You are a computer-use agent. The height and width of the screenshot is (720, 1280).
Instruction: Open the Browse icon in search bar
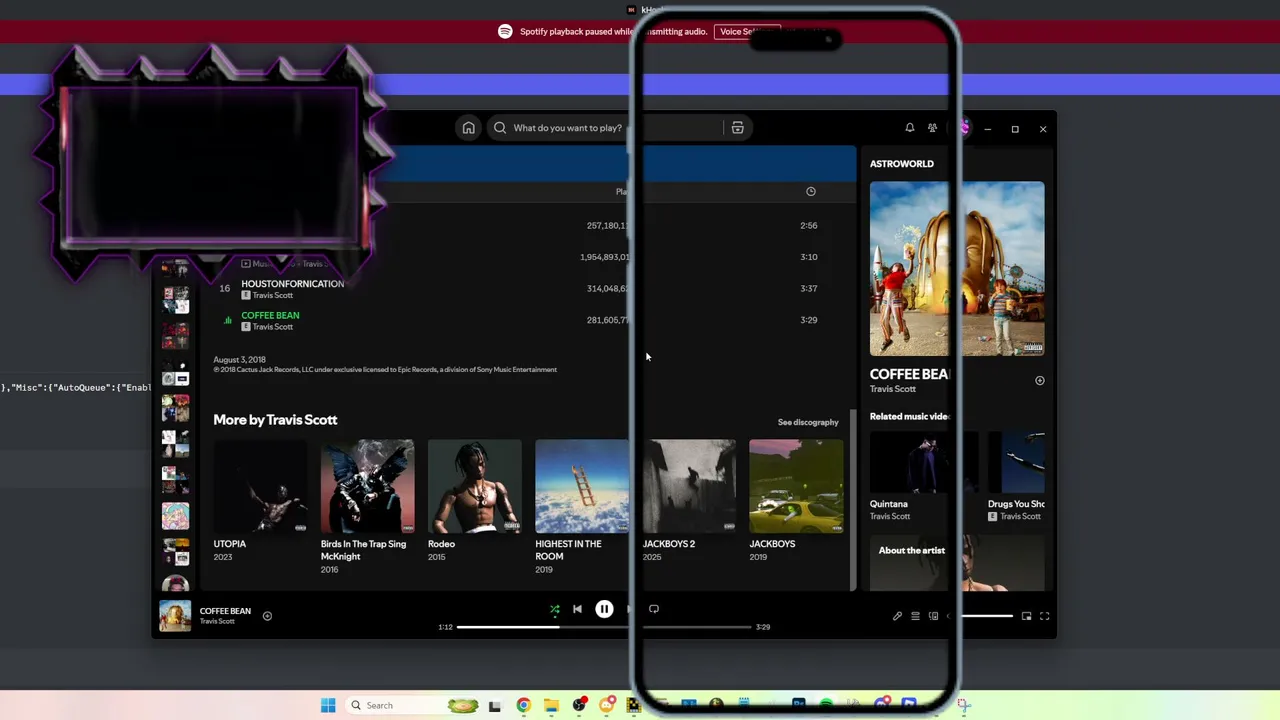coord(737,128)
